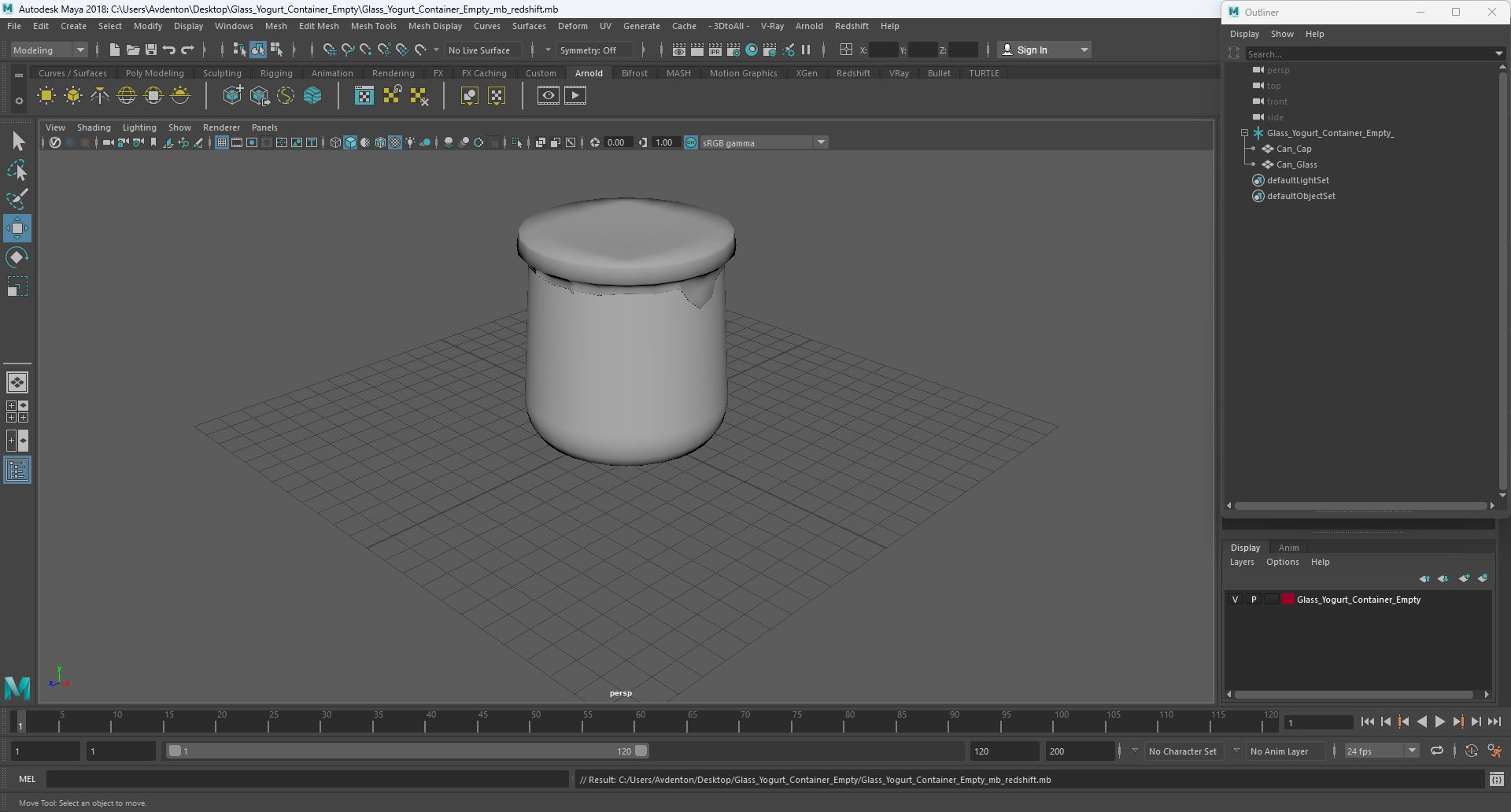Toggle layer visibility V box
The image size is (1511, 812).
point(1235,600)
